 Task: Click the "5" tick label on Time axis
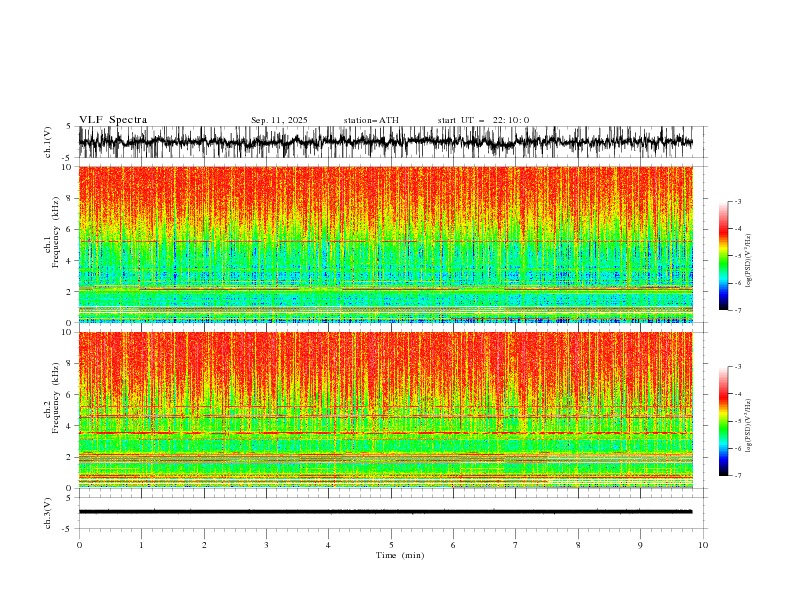click(391, 545)
